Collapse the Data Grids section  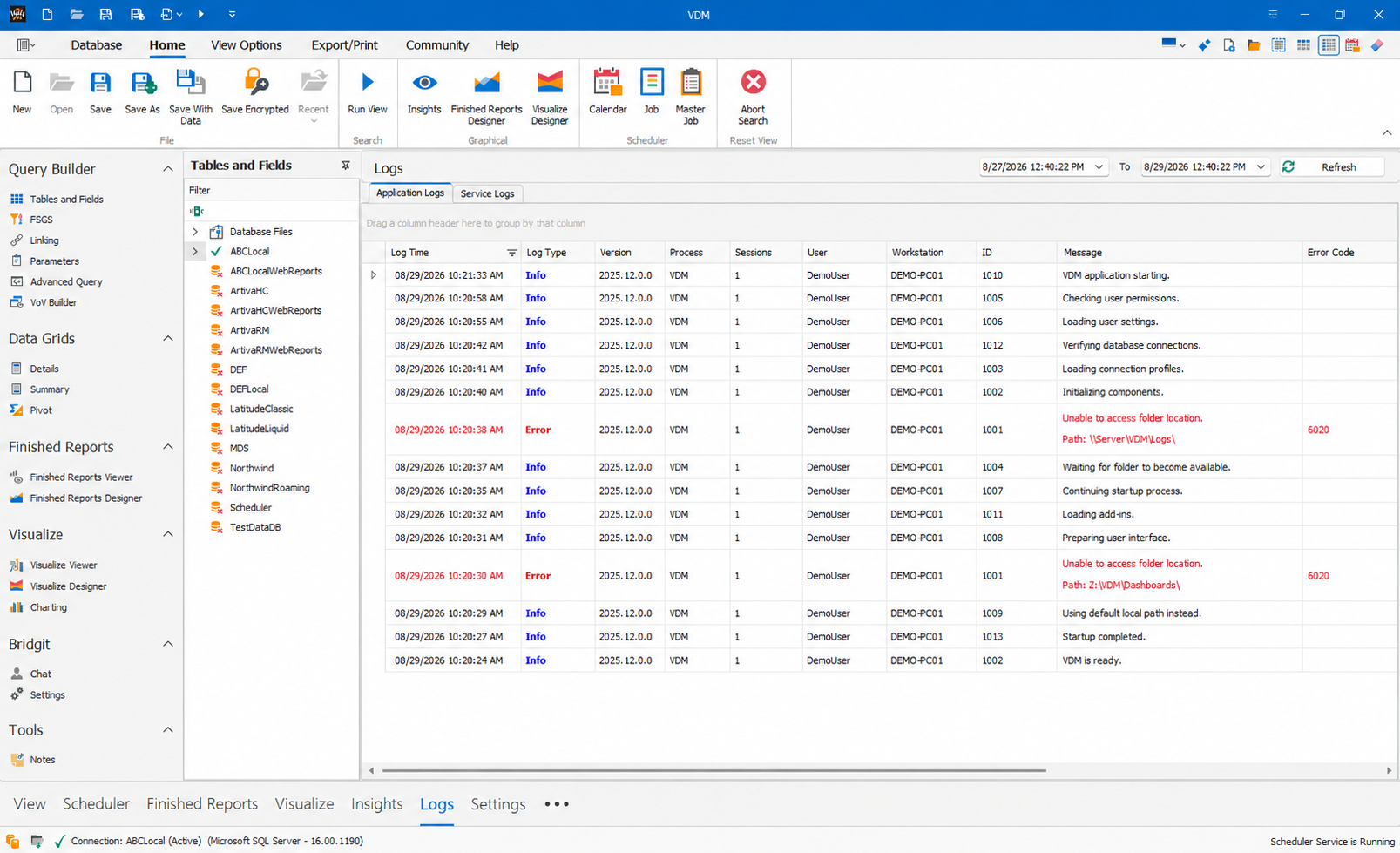[x=168, y=339]
